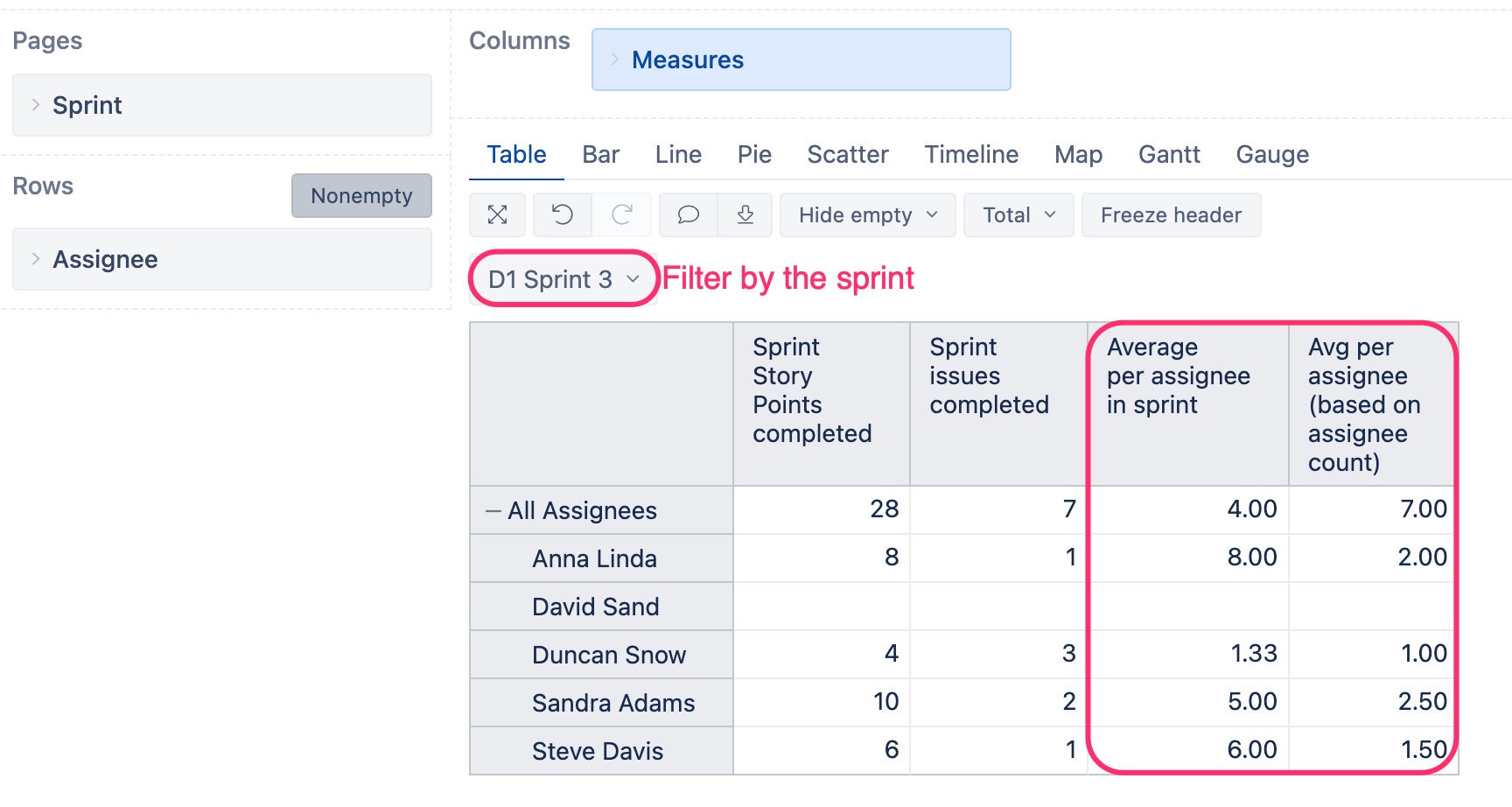Switch to the Pie chart tab
The width and height of the screenshot is (1512, 807).
(753, 154)
